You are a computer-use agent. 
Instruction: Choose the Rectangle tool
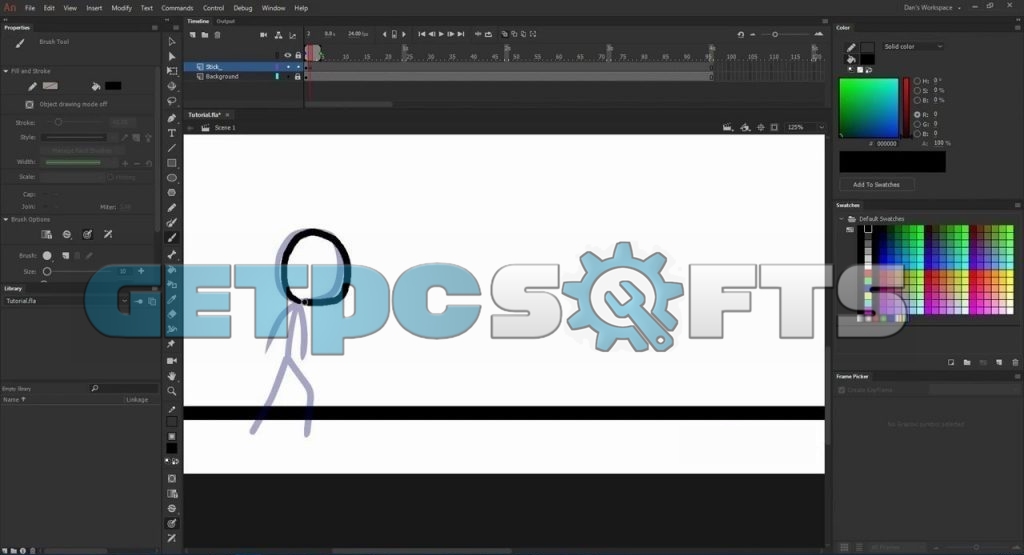(x=172, y=163)
